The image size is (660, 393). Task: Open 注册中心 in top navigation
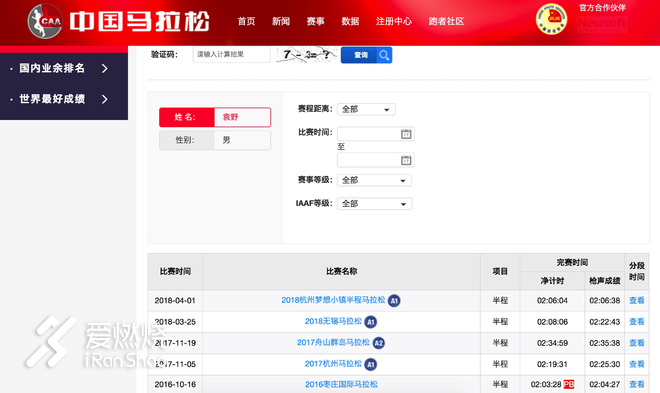(394, 21)
